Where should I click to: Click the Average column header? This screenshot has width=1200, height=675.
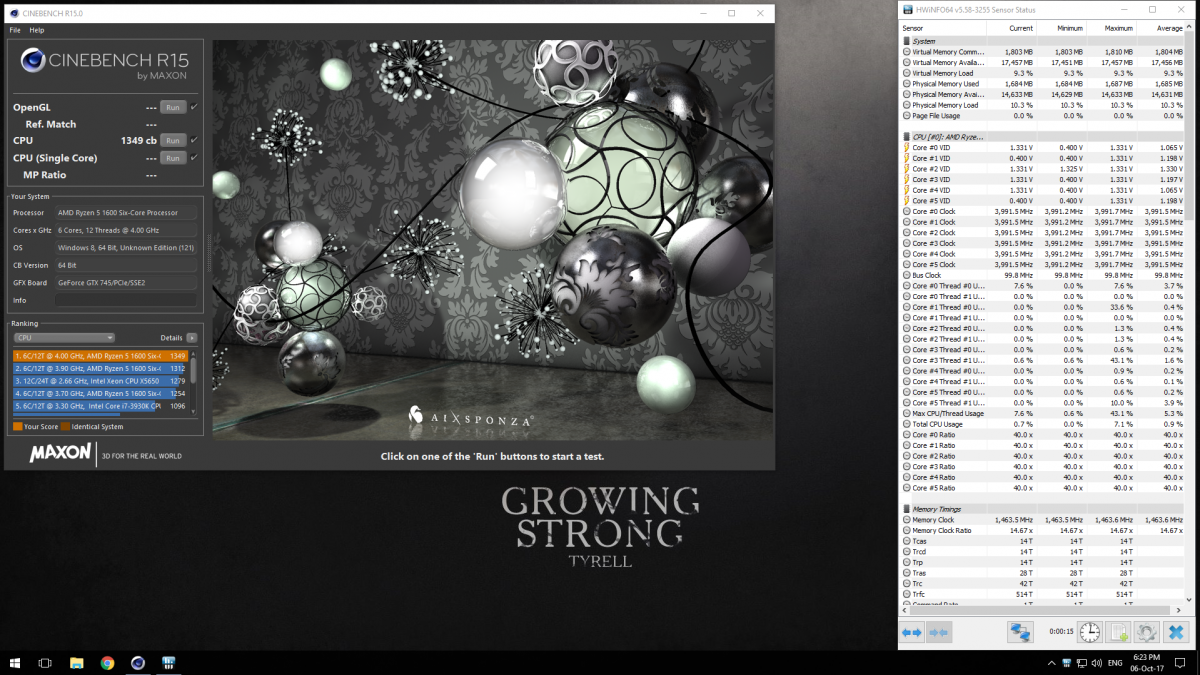tap(1162, 28)
